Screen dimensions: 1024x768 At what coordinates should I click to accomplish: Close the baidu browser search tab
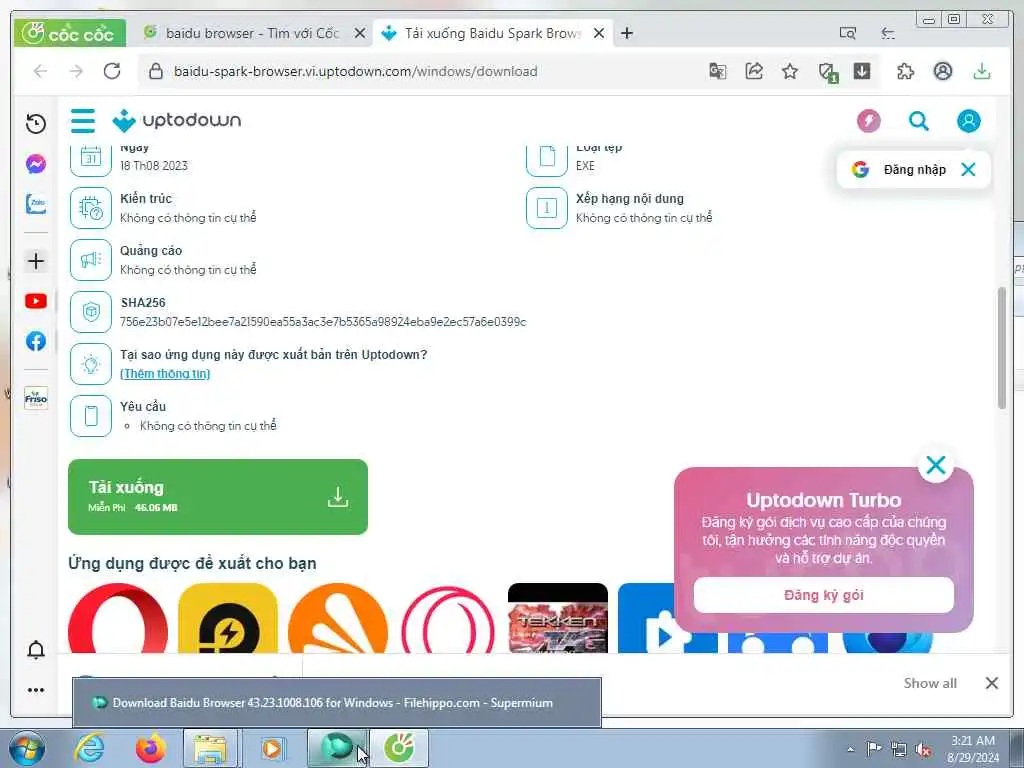tap(359, 33)
